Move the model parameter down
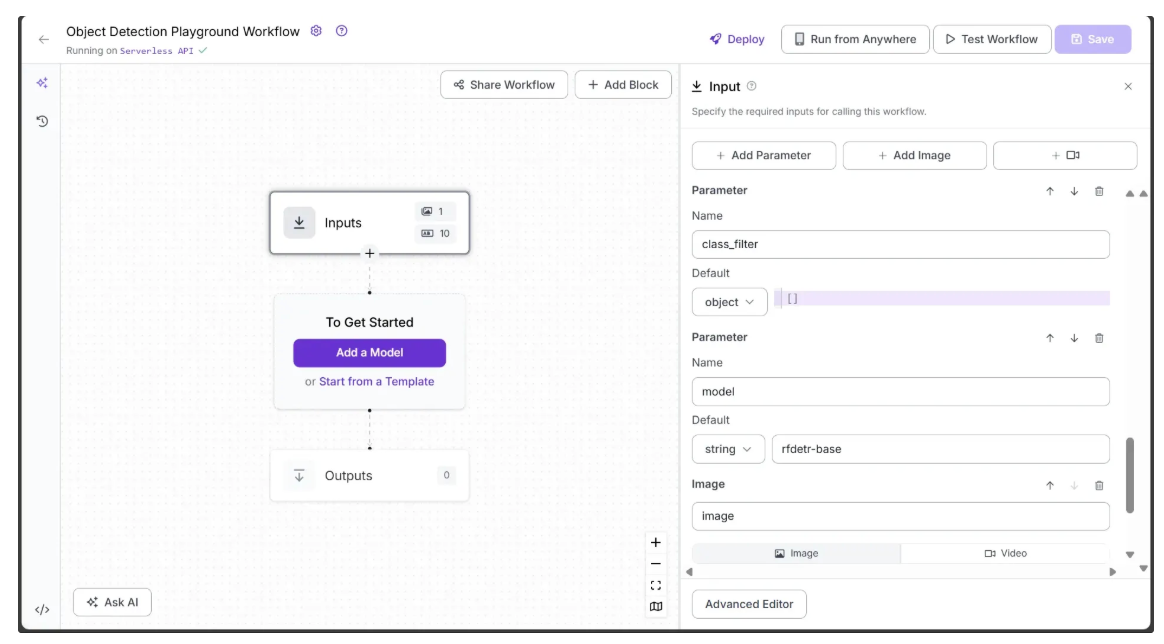This screenshot has width=1164, height=644. pyautogui.click(x=1074, y=338)
